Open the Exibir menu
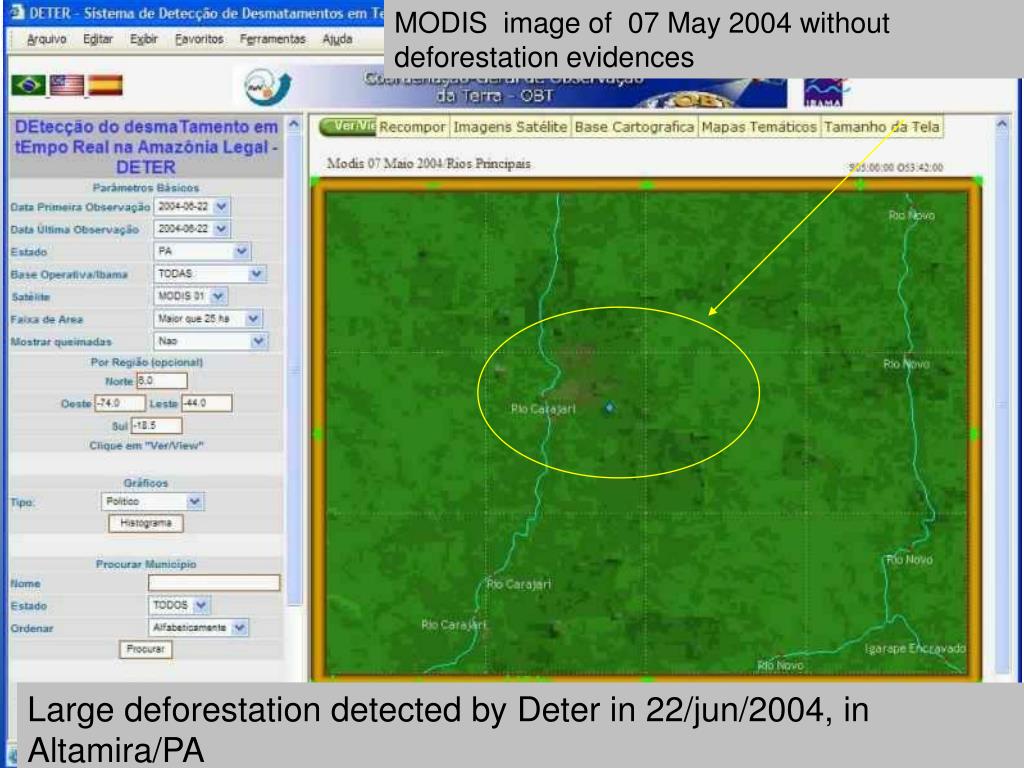 [x=144, y=39]
